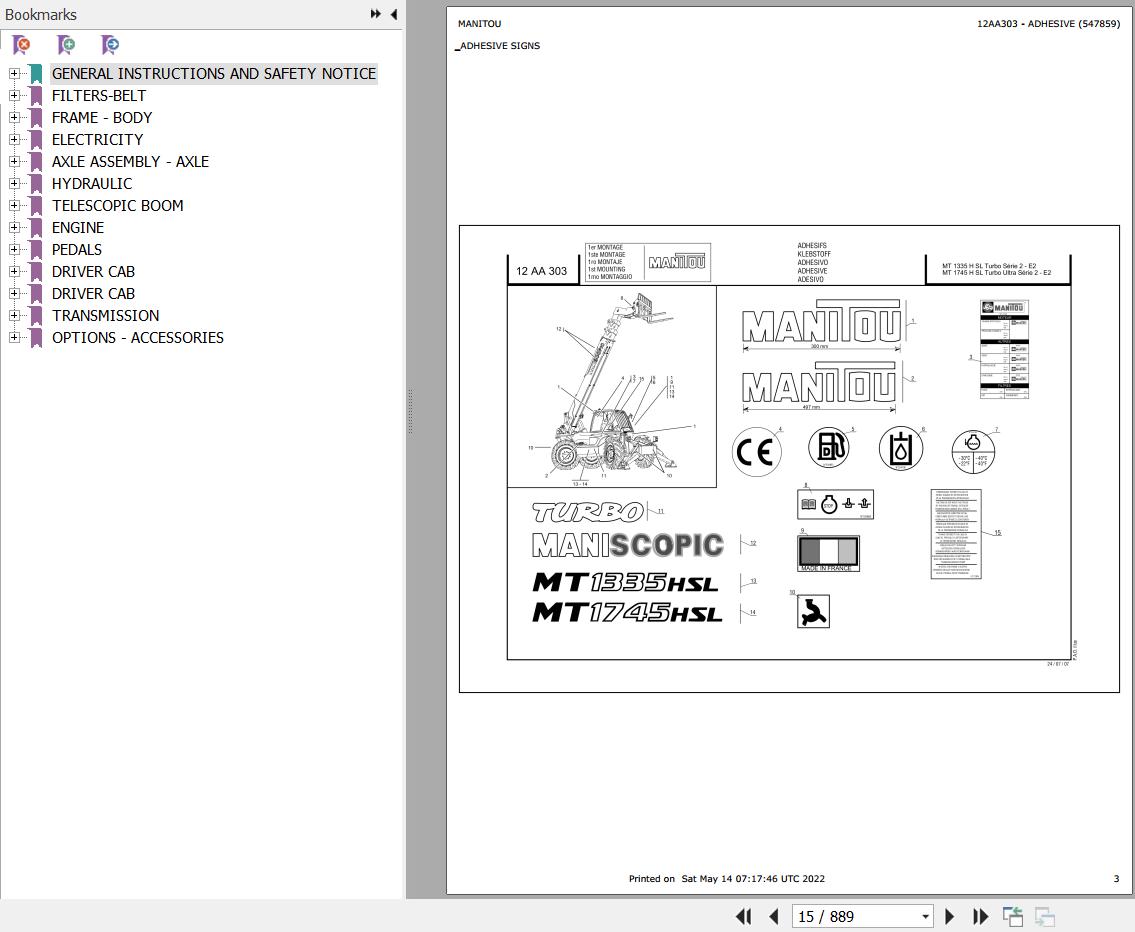Open the PEDALS bookmark

tap(77, 250)
